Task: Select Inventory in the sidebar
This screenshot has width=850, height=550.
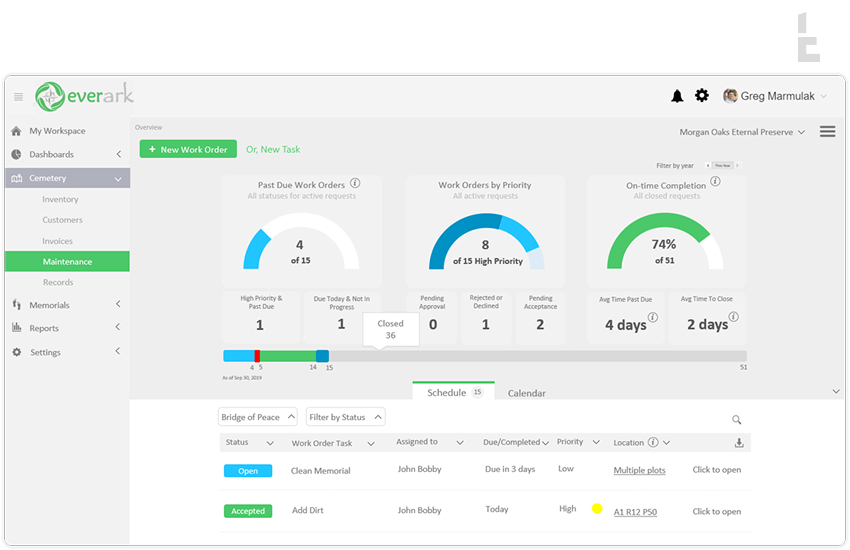Action: (60, 199)
